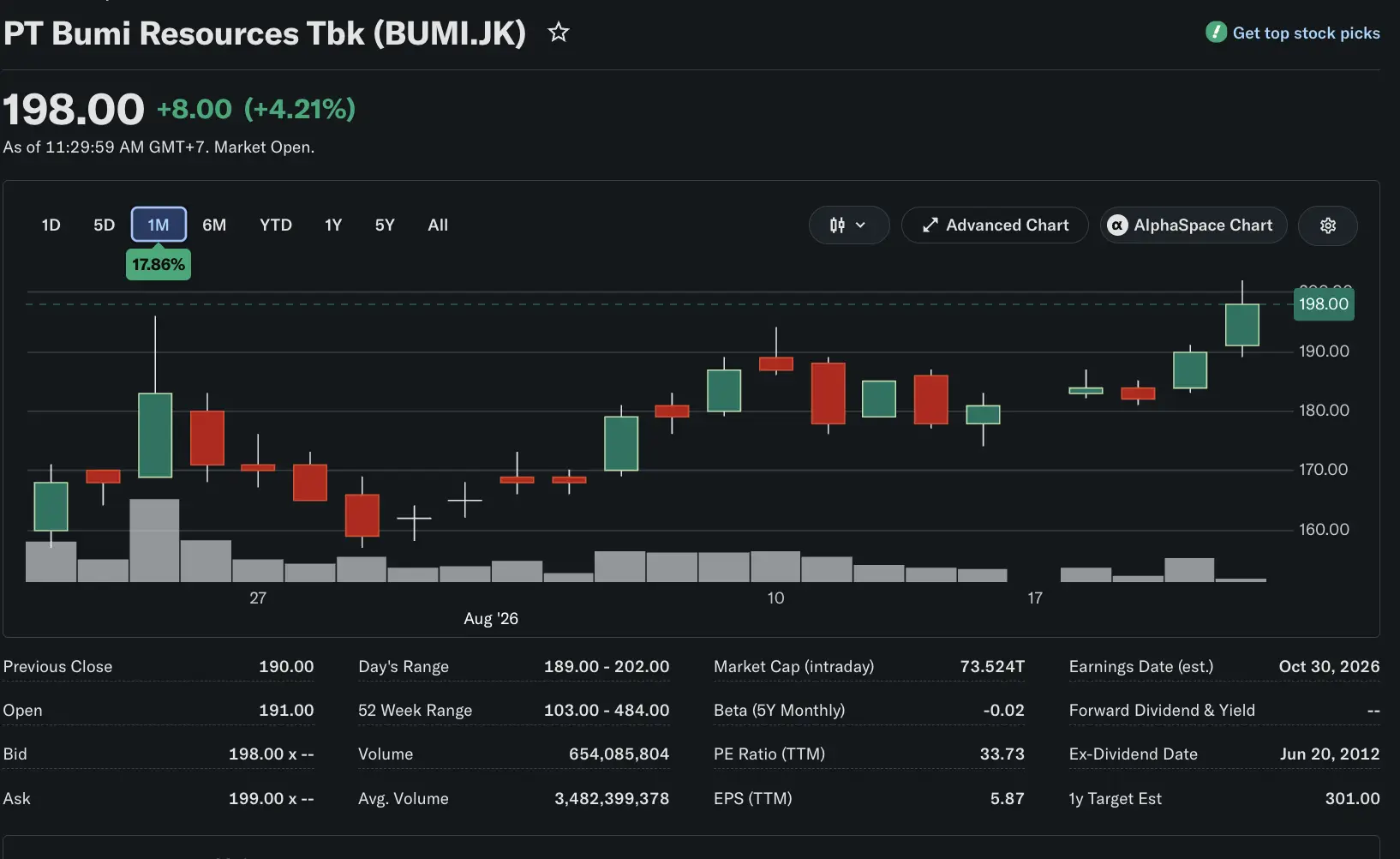
Task: Switch chart to the 1Y range
Action: pyautogui.click(x=333, y=225)
